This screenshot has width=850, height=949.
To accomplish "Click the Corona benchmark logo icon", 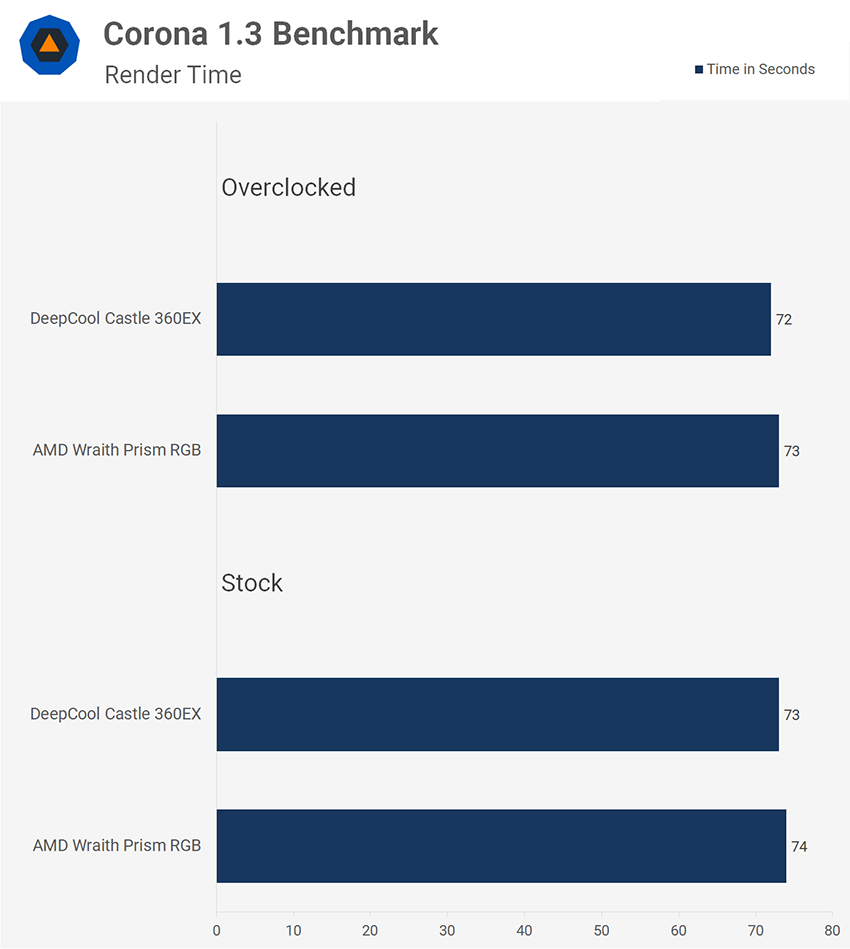I will coord(49,45).
